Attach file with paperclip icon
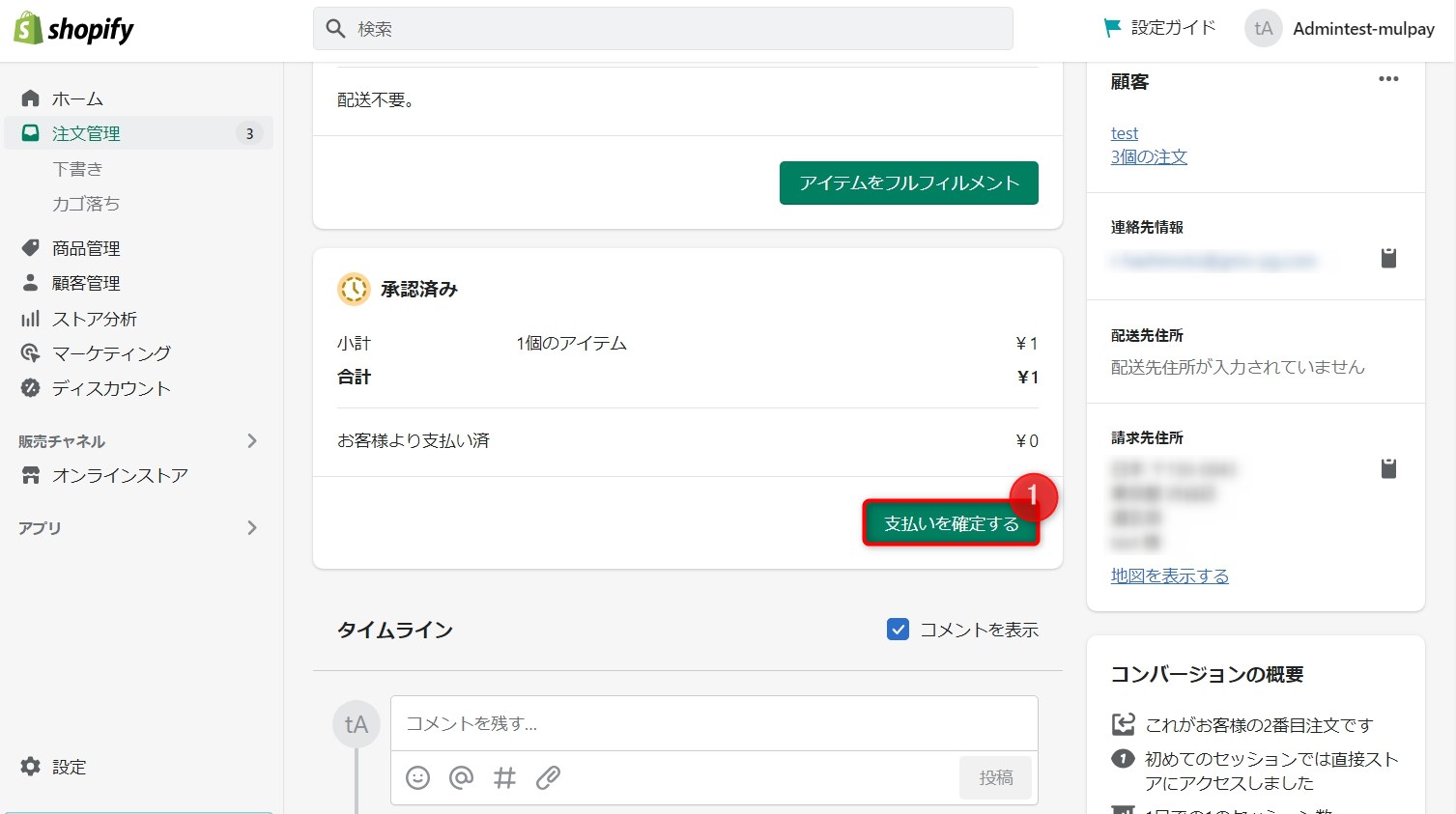This screenshot has height=814, width=1456. tap(549, 777)
